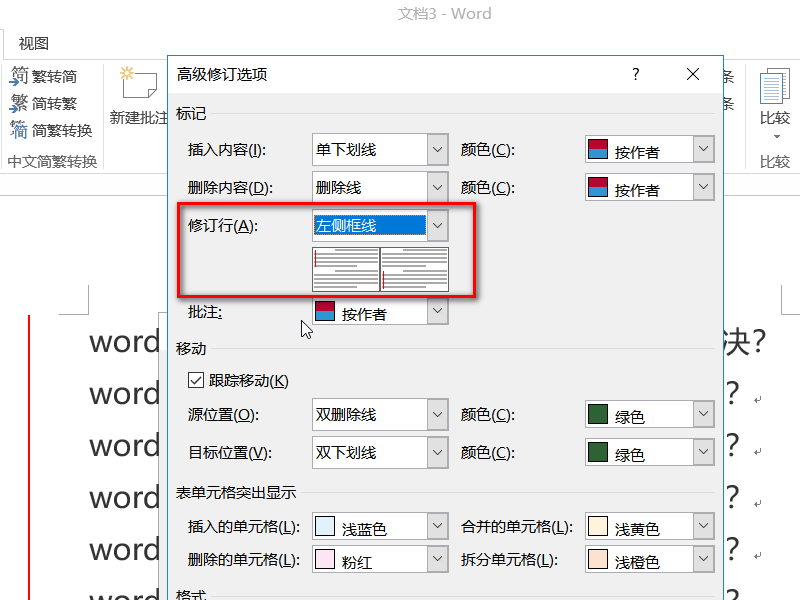Open 合并的单元格 浅黄色 dropdown
This screenshot has height=600, width=800.
tap(704, 526)
